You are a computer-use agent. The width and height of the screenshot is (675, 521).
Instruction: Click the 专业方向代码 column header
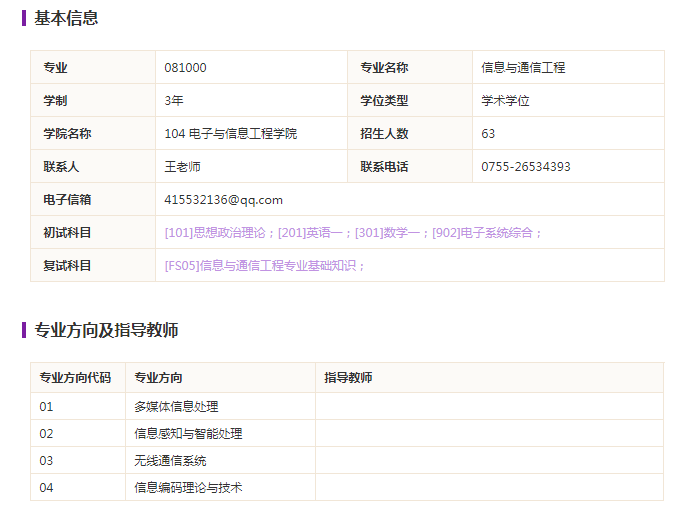coord(78,378)
